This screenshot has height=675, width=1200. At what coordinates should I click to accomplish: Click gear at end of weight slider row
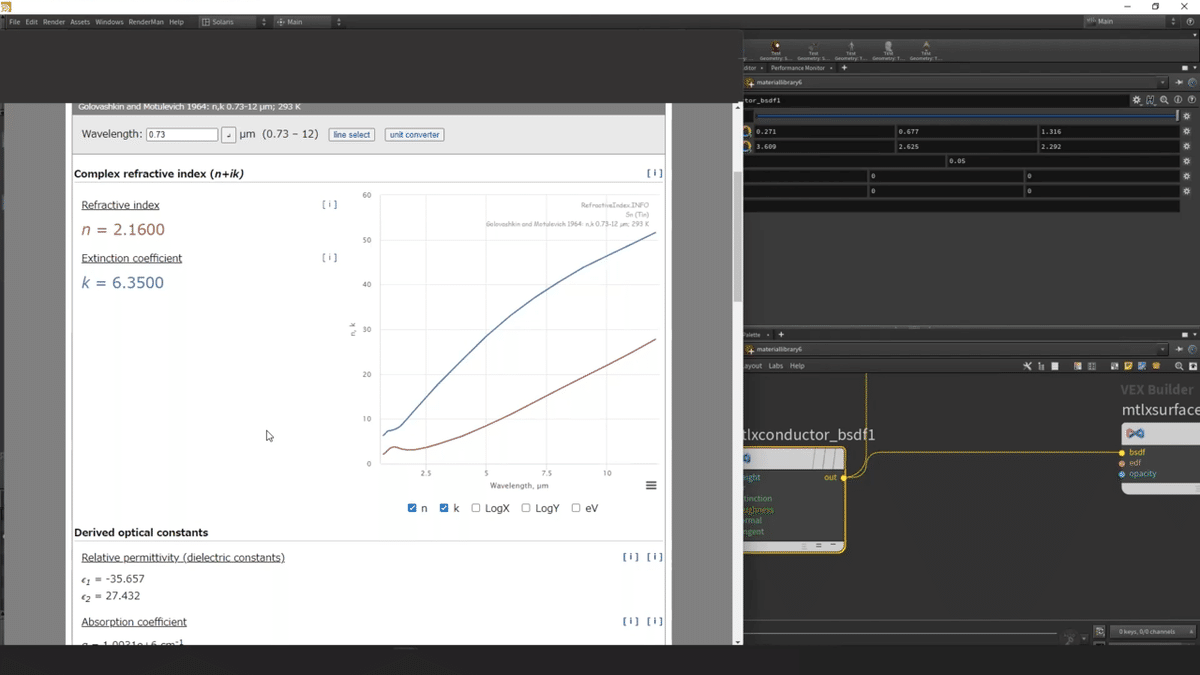coord(1187,116)
